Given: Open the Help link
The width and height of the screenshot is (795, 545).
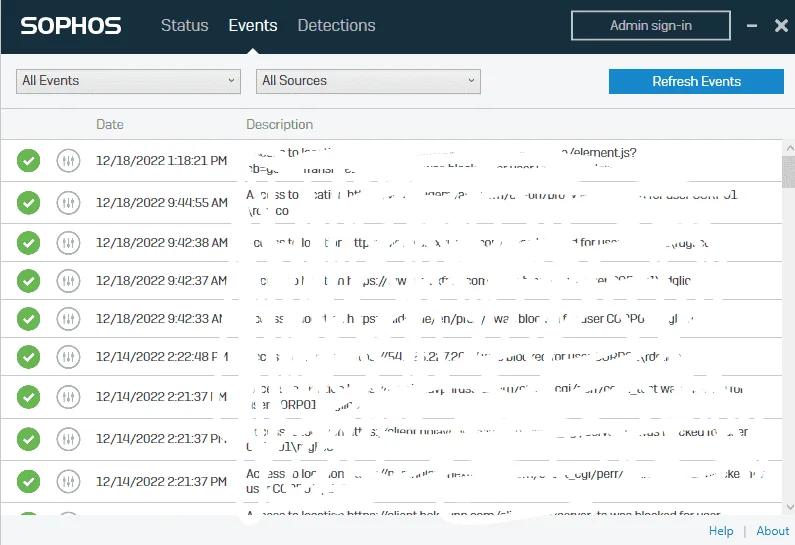Looking at the screenshot, I should pyautogui.click(x=720, y=531).
